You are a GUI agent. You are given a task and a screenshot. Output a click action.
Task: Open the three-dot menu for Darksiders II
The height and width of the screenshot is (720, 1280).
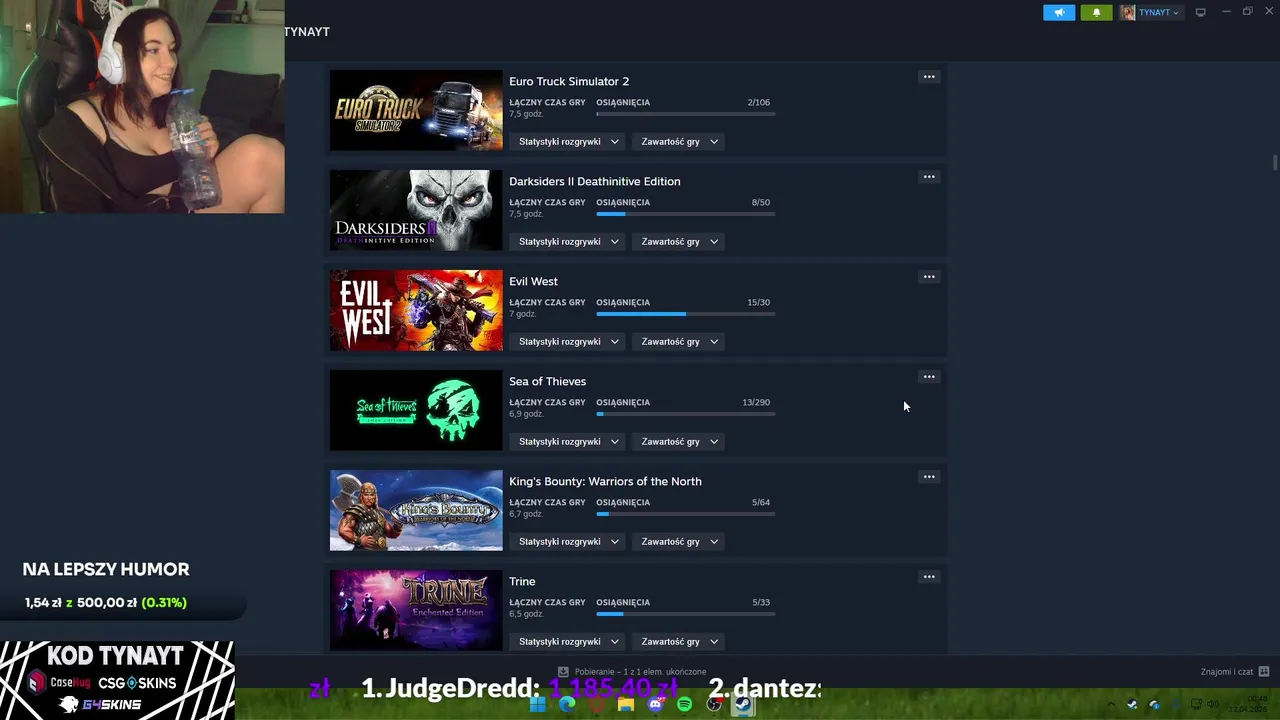929,177
